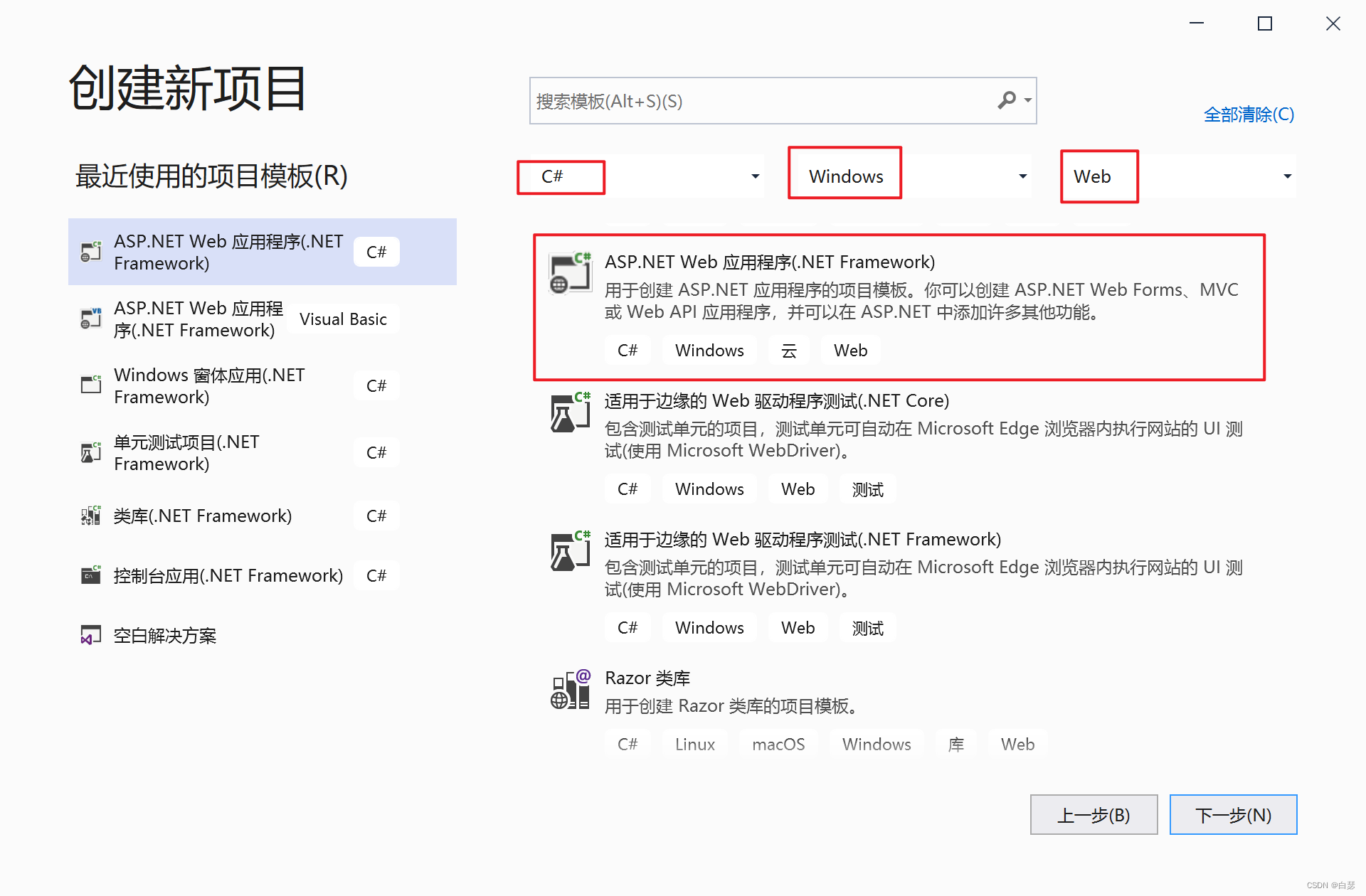Choose ASP.NET Web Application (.NET Framework) template

click(x=899, y=307)
